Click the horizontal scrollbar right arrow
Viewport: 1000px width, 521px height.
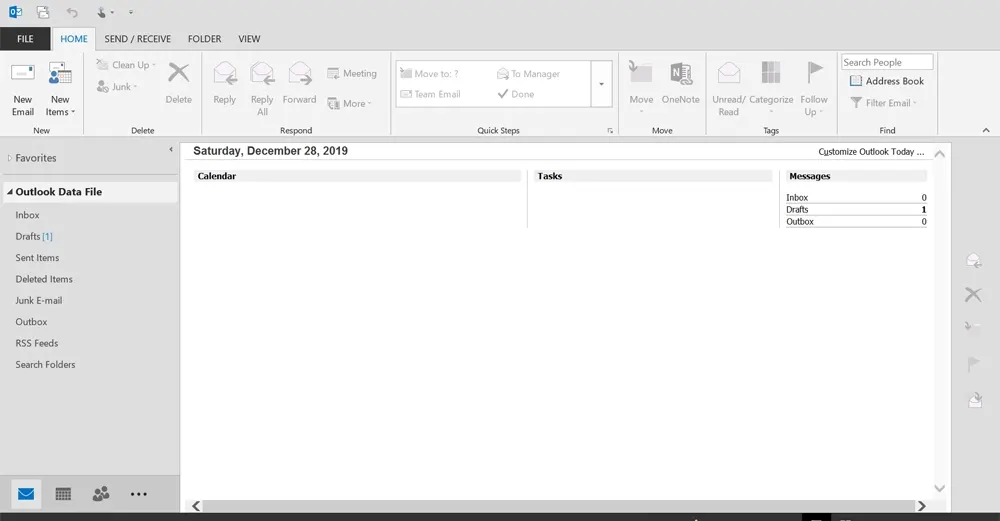pos(922,506)
